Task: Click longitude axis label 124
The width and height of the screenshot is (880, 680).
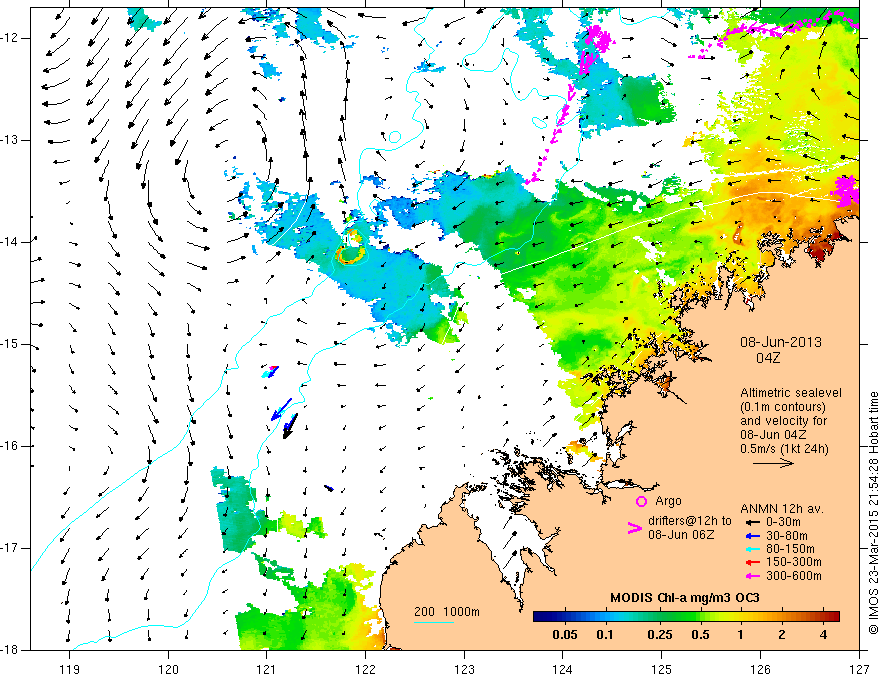Action: [563, 669]
